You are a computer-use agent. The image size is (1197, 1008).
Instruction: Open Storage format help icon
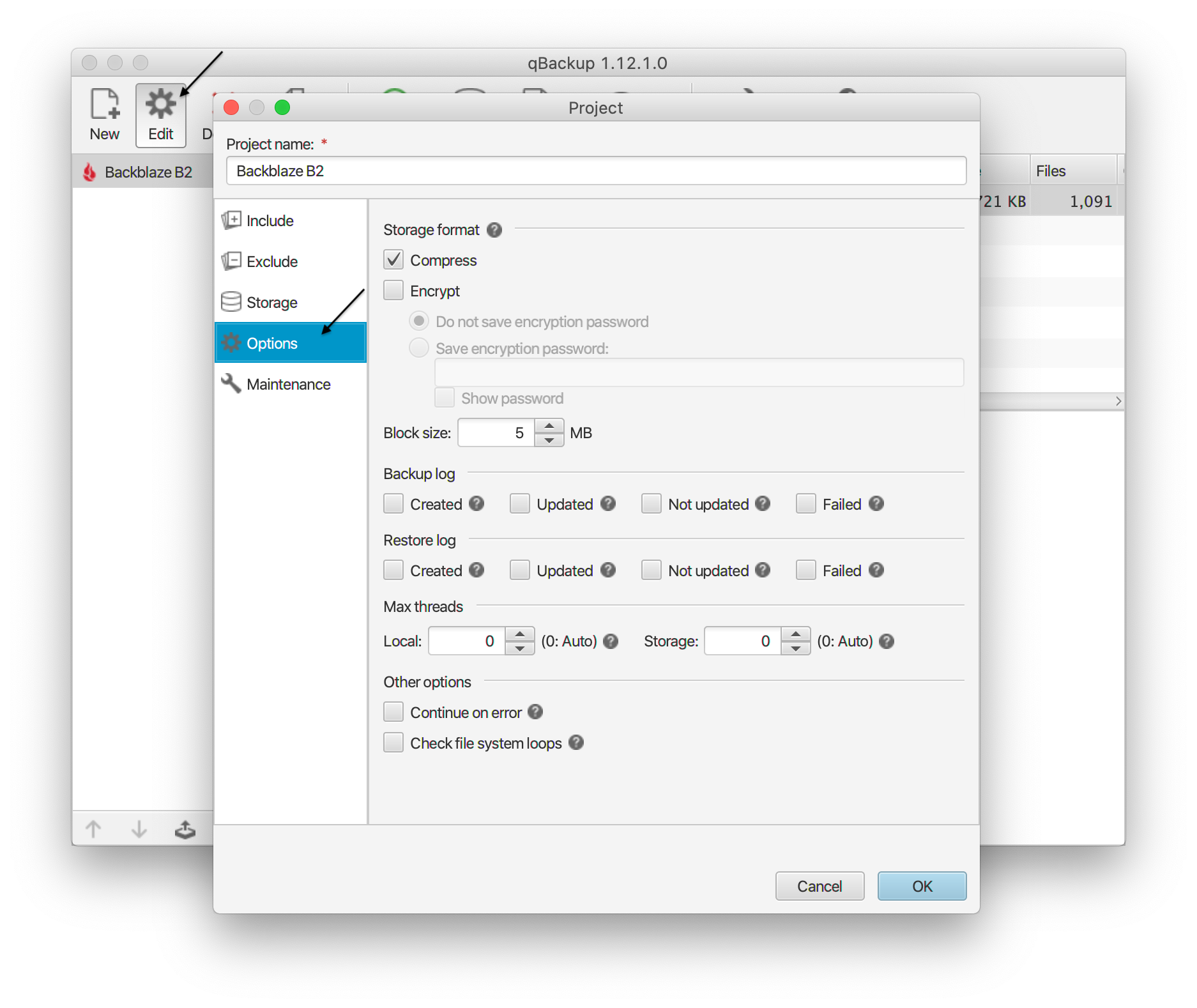click(494, 230)
